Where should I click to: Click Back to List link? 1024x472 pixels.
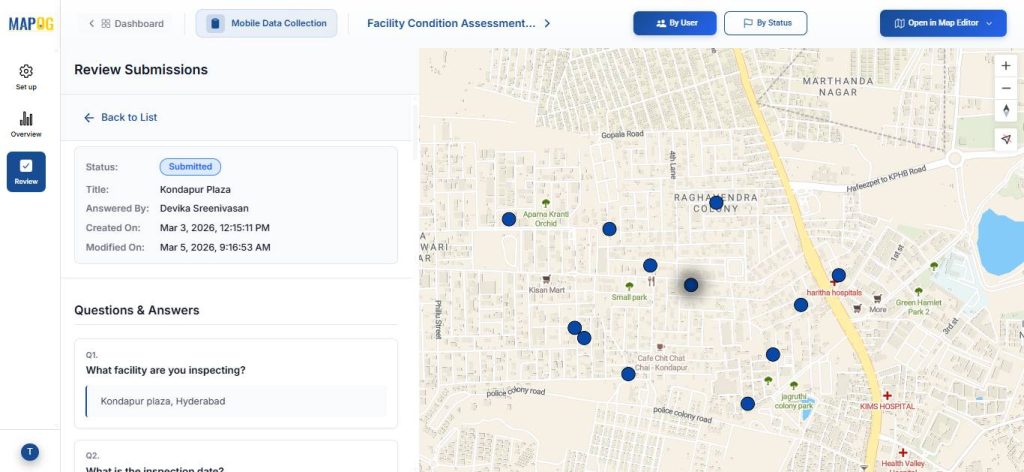click(120, 117)
